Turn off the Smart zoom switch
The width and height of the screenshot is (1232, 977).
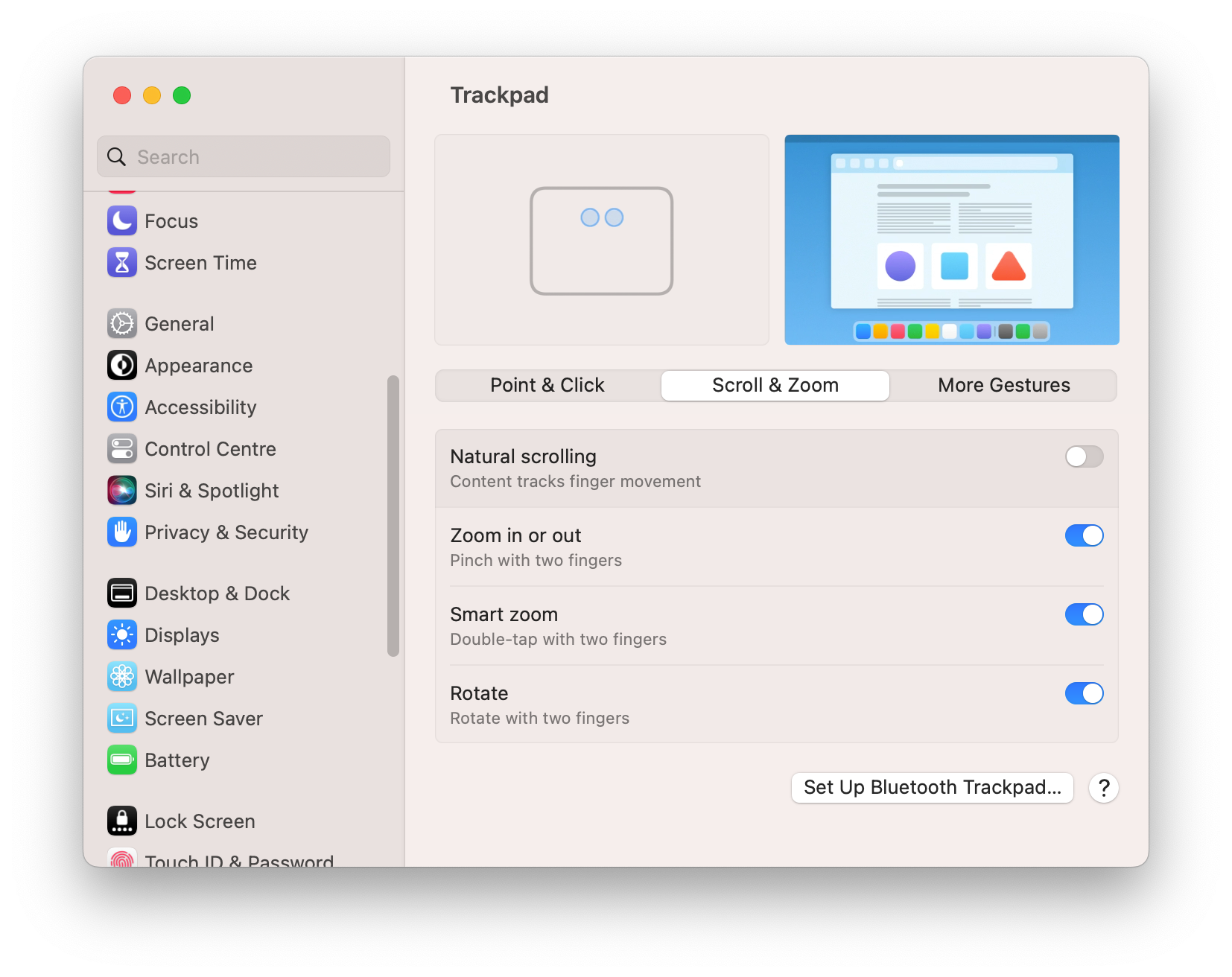click(1084, 614)
